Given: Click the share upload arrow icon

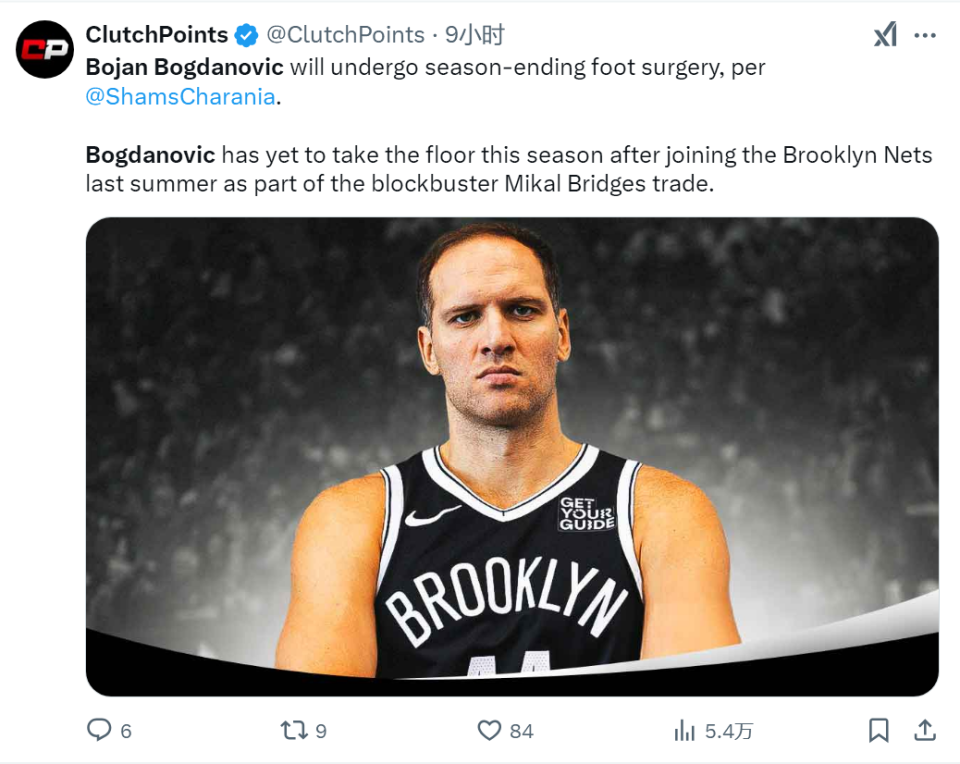Looking at the screenshot, I should tap(926, 731).
